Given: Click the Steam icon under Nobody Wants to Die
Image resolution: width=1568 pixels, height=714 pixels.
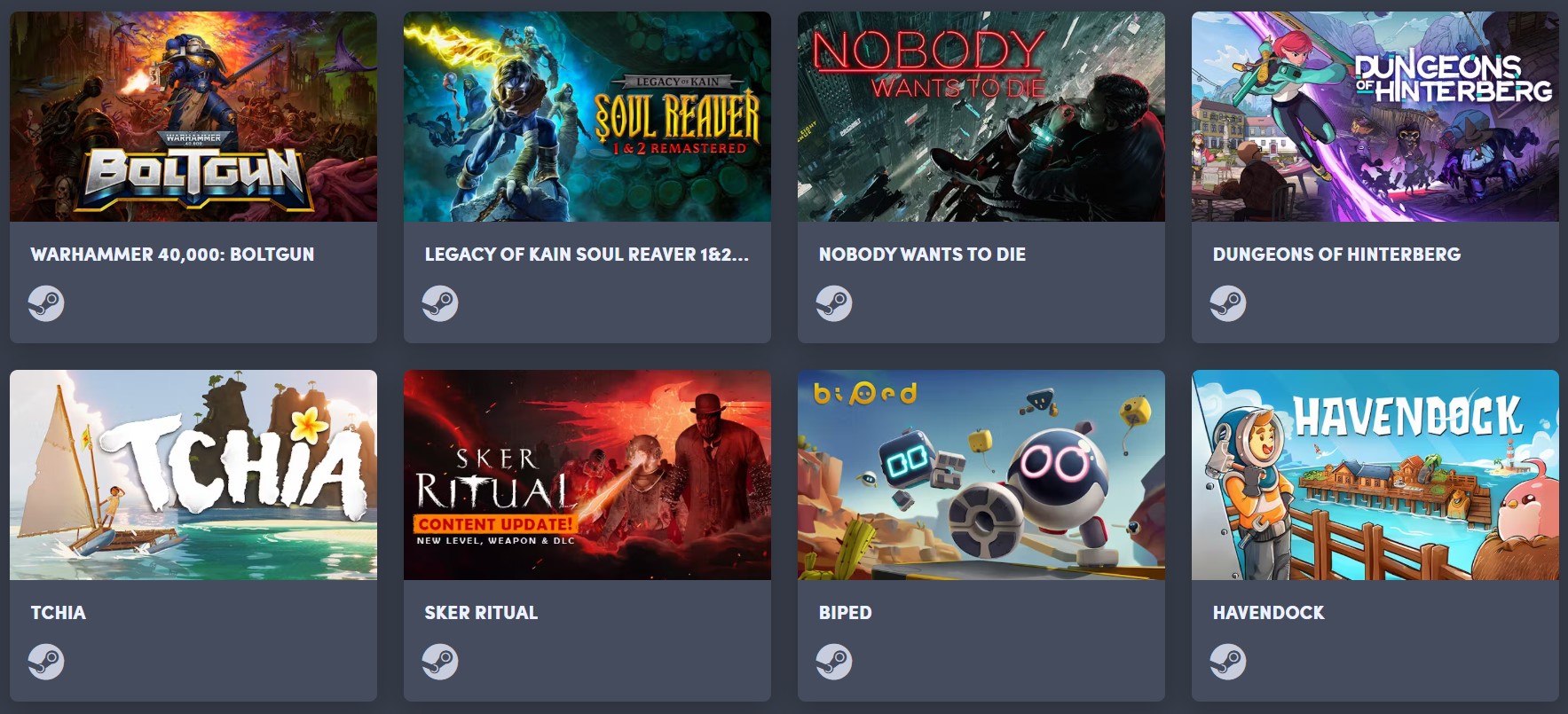Looking at the screenshot, I should [x=834, y=303].
